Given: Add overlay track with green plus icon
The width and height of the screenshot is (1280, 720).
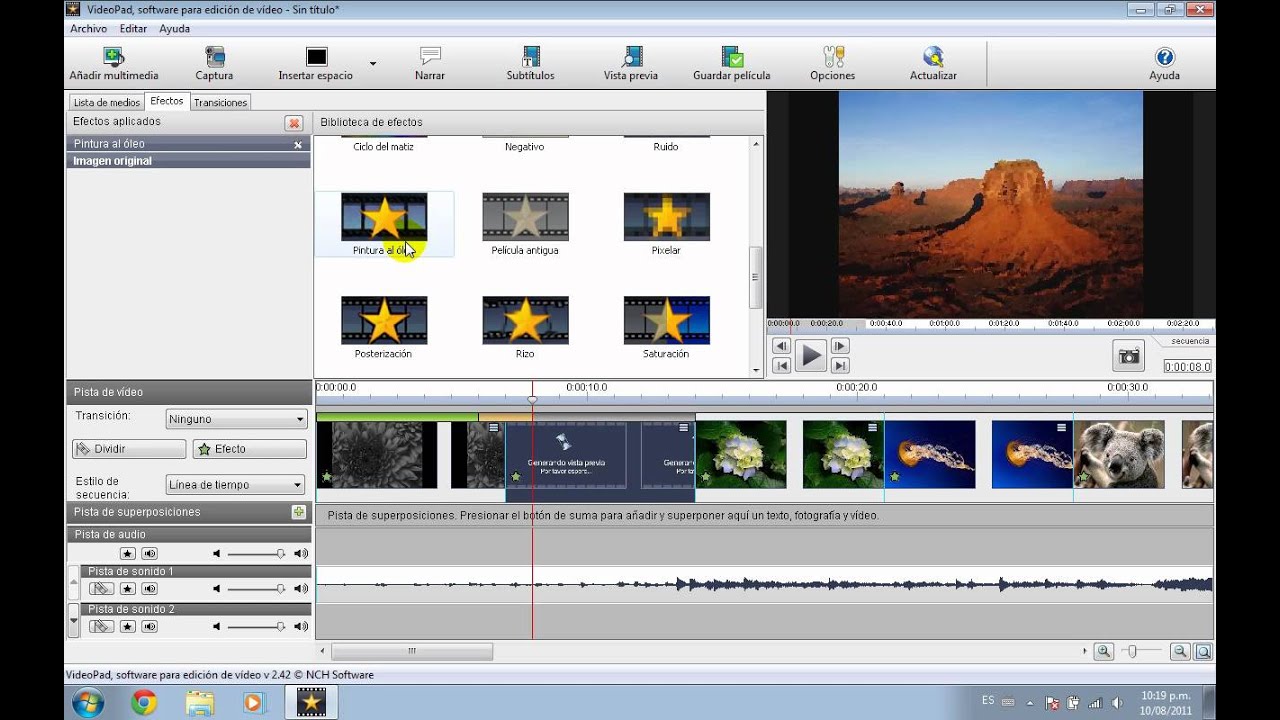Looking at the screenshot, I should pyautogui.click(x=298, y=512).
